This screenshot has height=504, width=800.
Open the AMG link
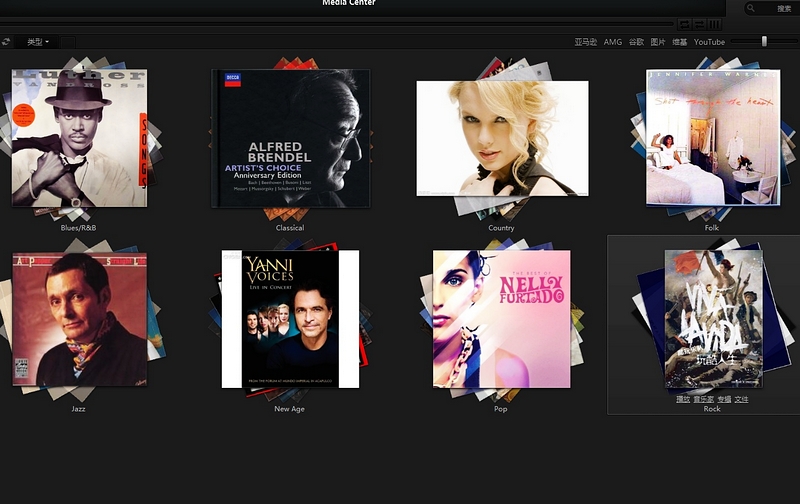point(613,42)
